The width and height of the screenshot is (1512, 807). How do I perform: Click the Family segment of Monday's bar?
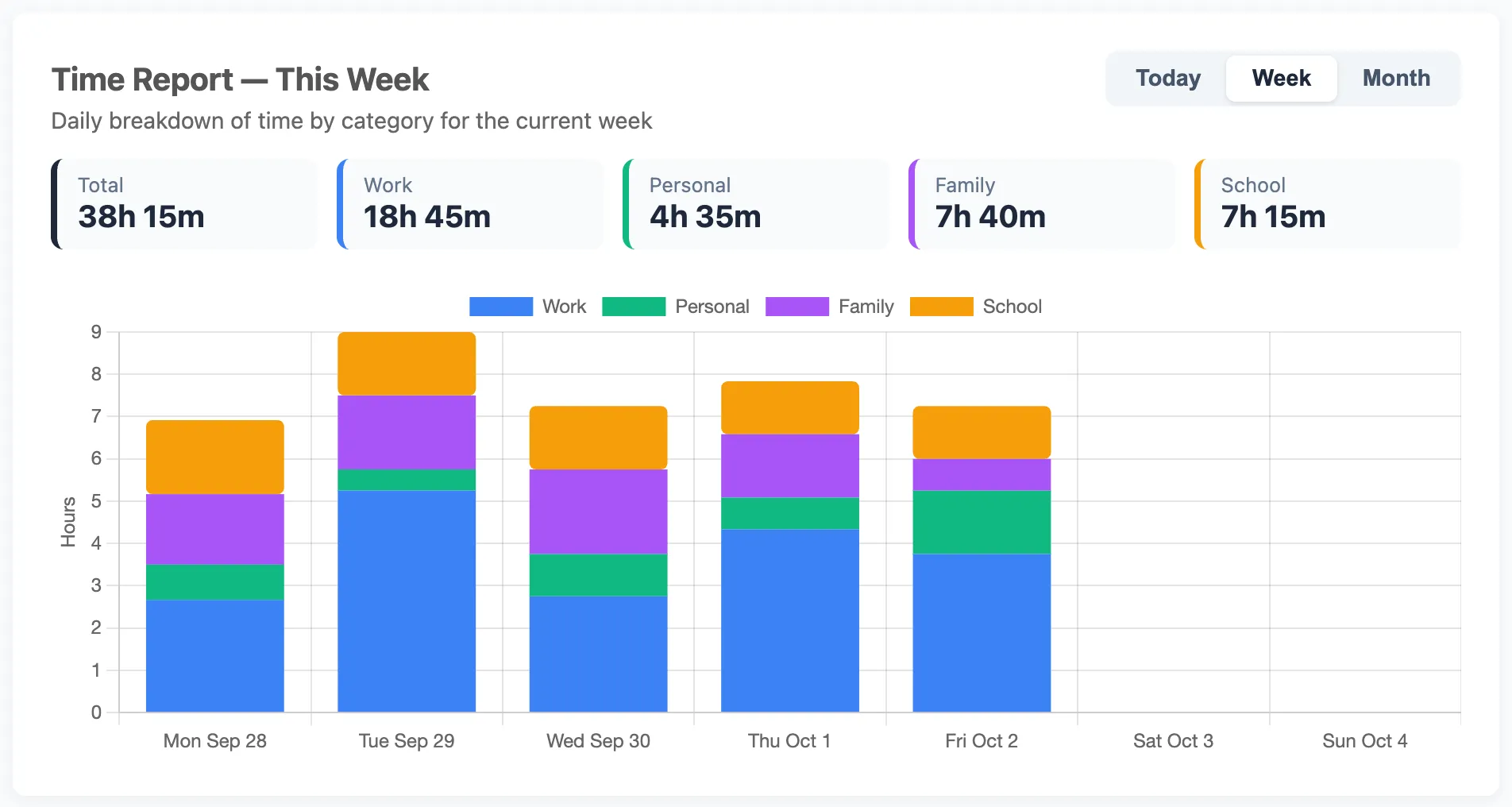tap(215, 529)
